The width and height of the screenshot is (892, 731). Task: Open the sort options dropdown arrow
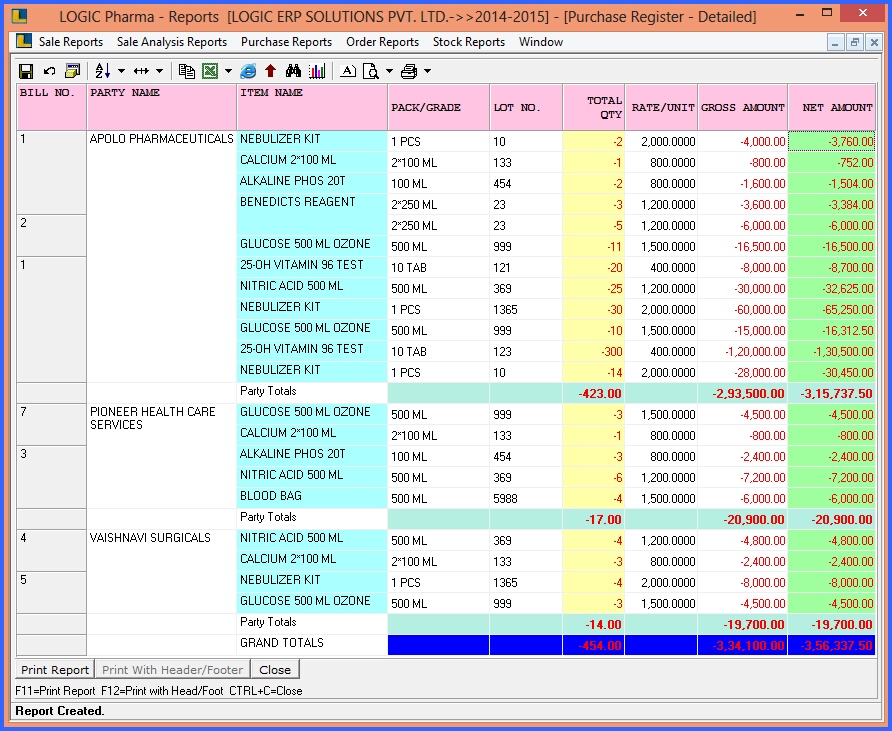120,70
